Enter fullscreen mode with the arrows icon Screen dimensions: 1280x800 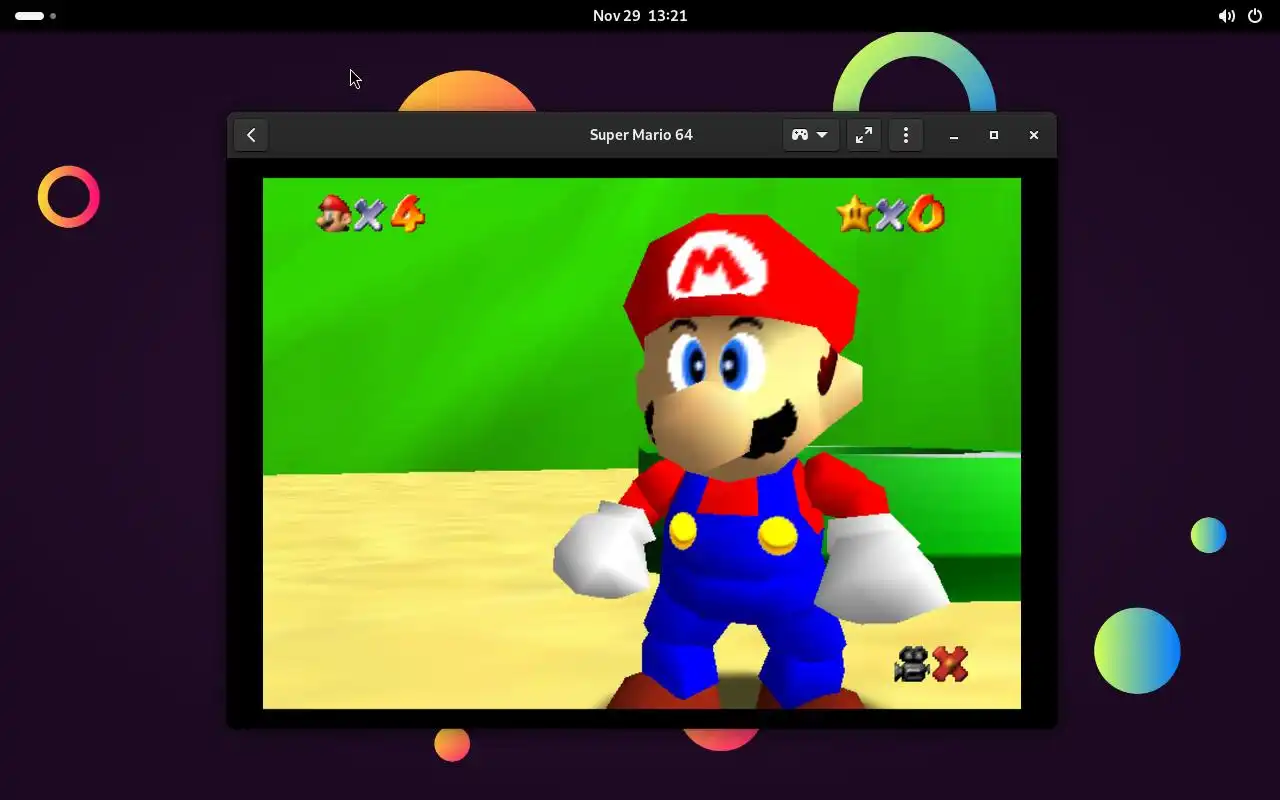pos(864,135)
